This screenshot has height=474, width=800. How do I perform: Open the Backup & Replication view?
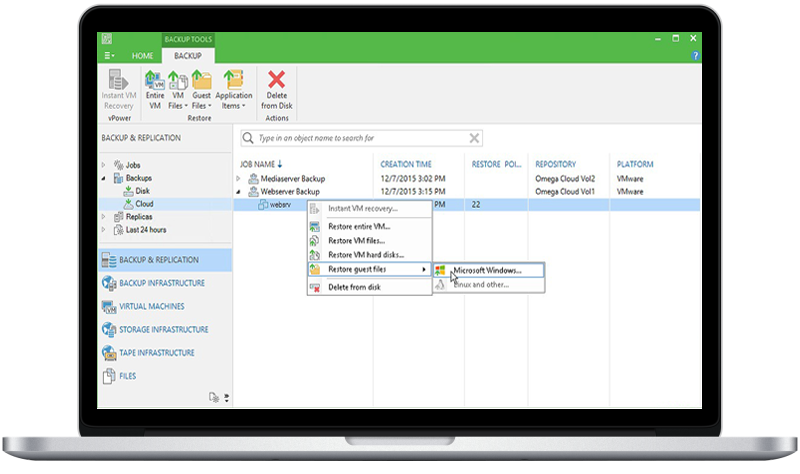[x=164, y=260]
